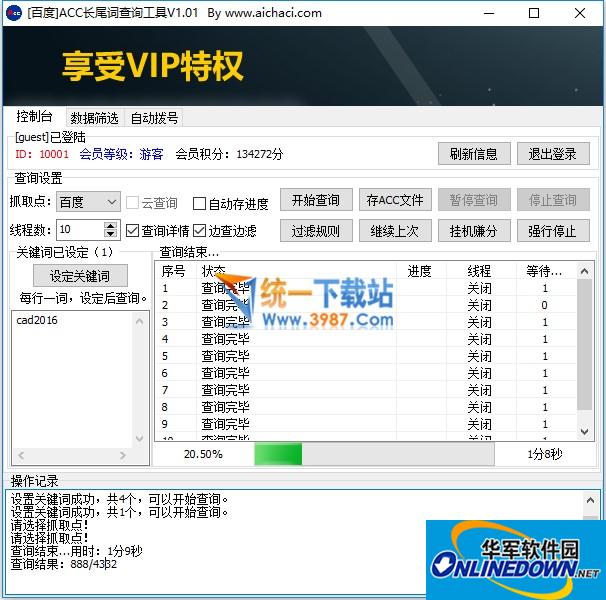The height and width of the screenshot is (600, 606).
Task: Click the 进度 column header
Action: coord(420,271)
